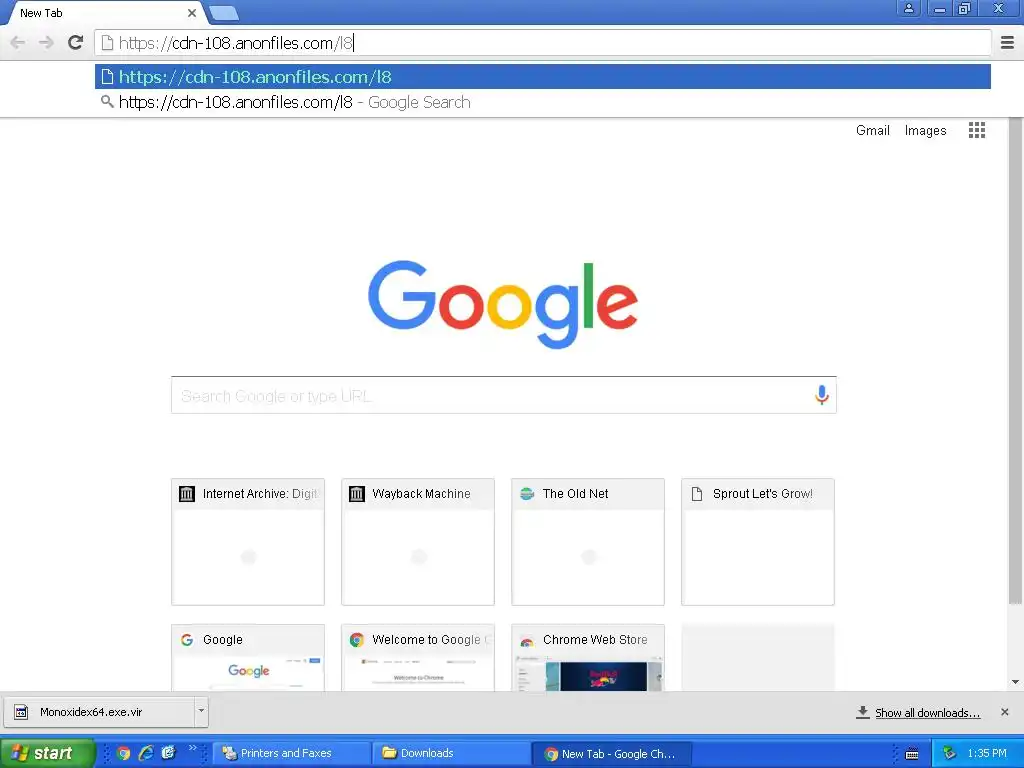Open the Wayback Machine thumbnail tile

418,542
